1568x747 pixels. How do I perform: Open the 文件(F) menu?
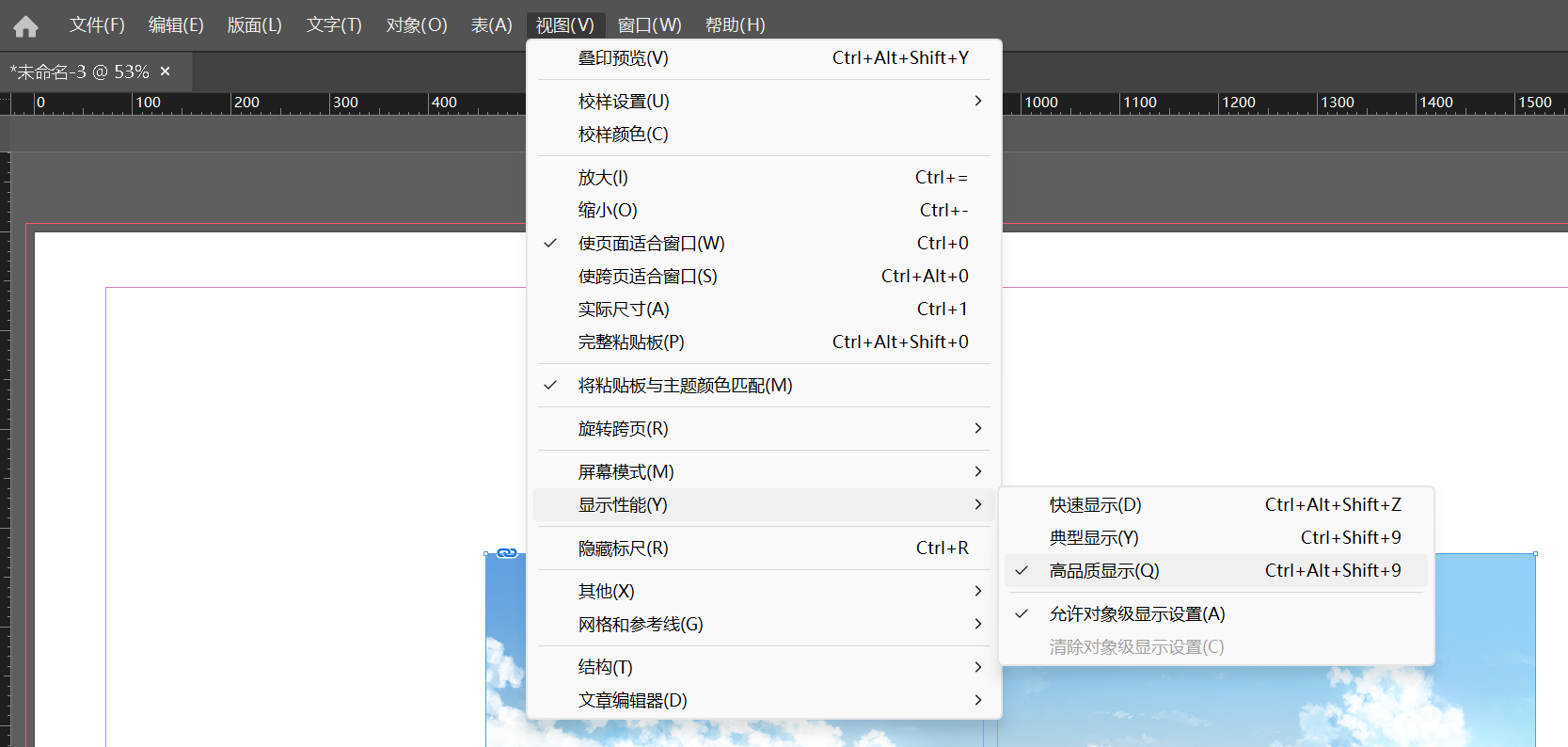click(97, 25)
